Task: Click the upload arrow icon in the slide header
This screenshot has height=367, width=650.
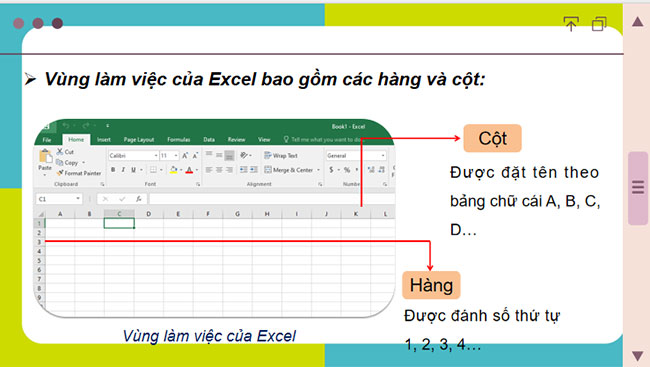Action: point(571,24)
